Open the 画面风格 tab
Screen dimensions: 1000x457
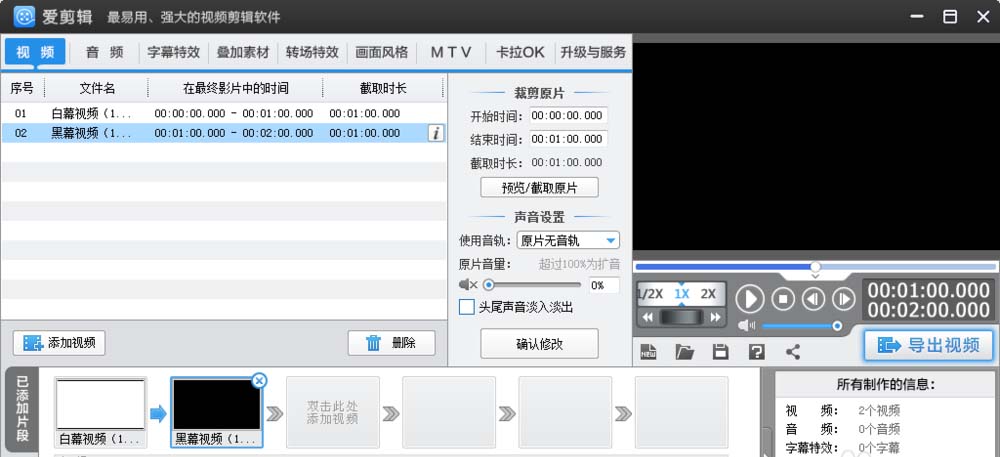pos(381,52)
